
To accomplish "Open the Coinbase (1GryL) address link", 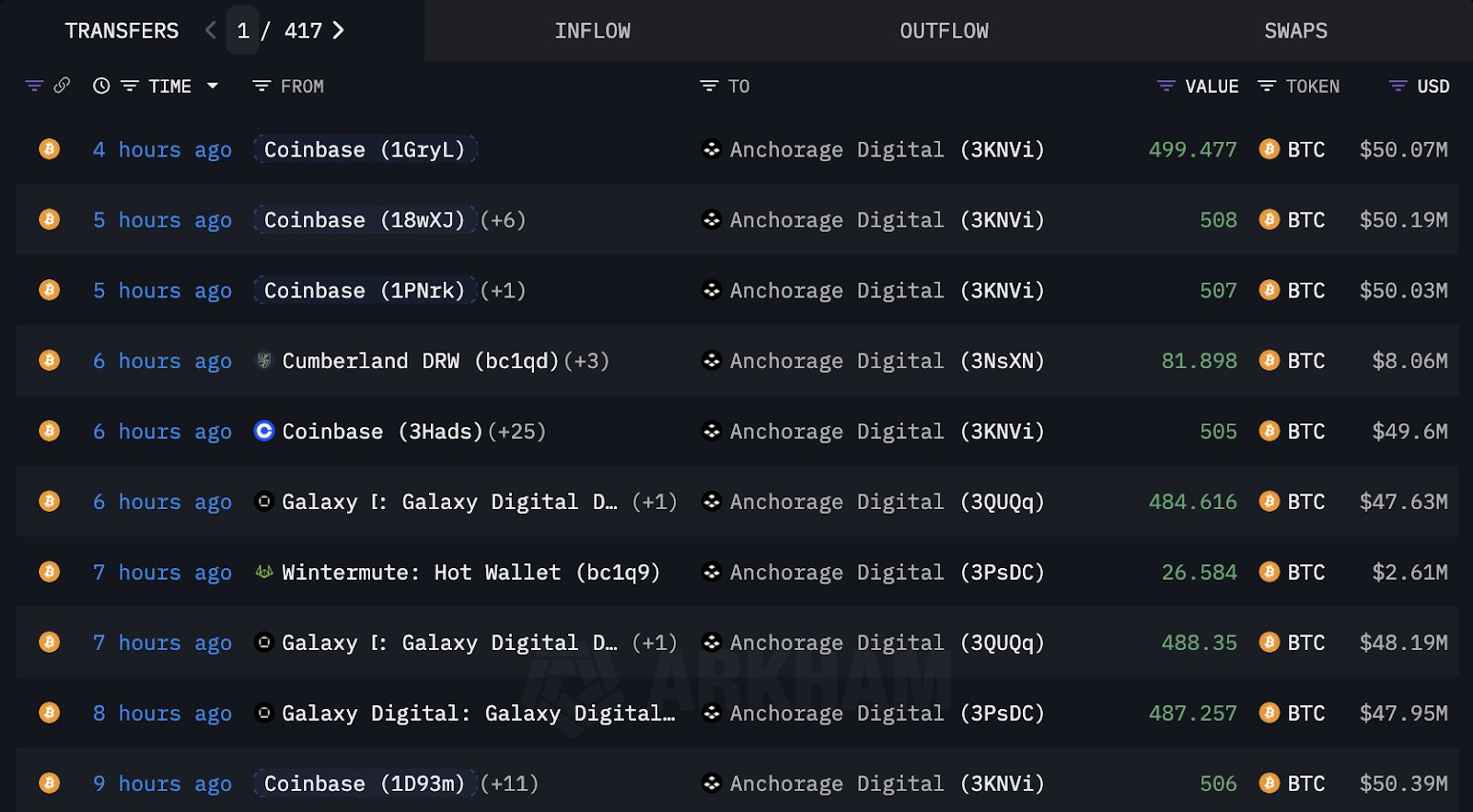I will point(365,149).
